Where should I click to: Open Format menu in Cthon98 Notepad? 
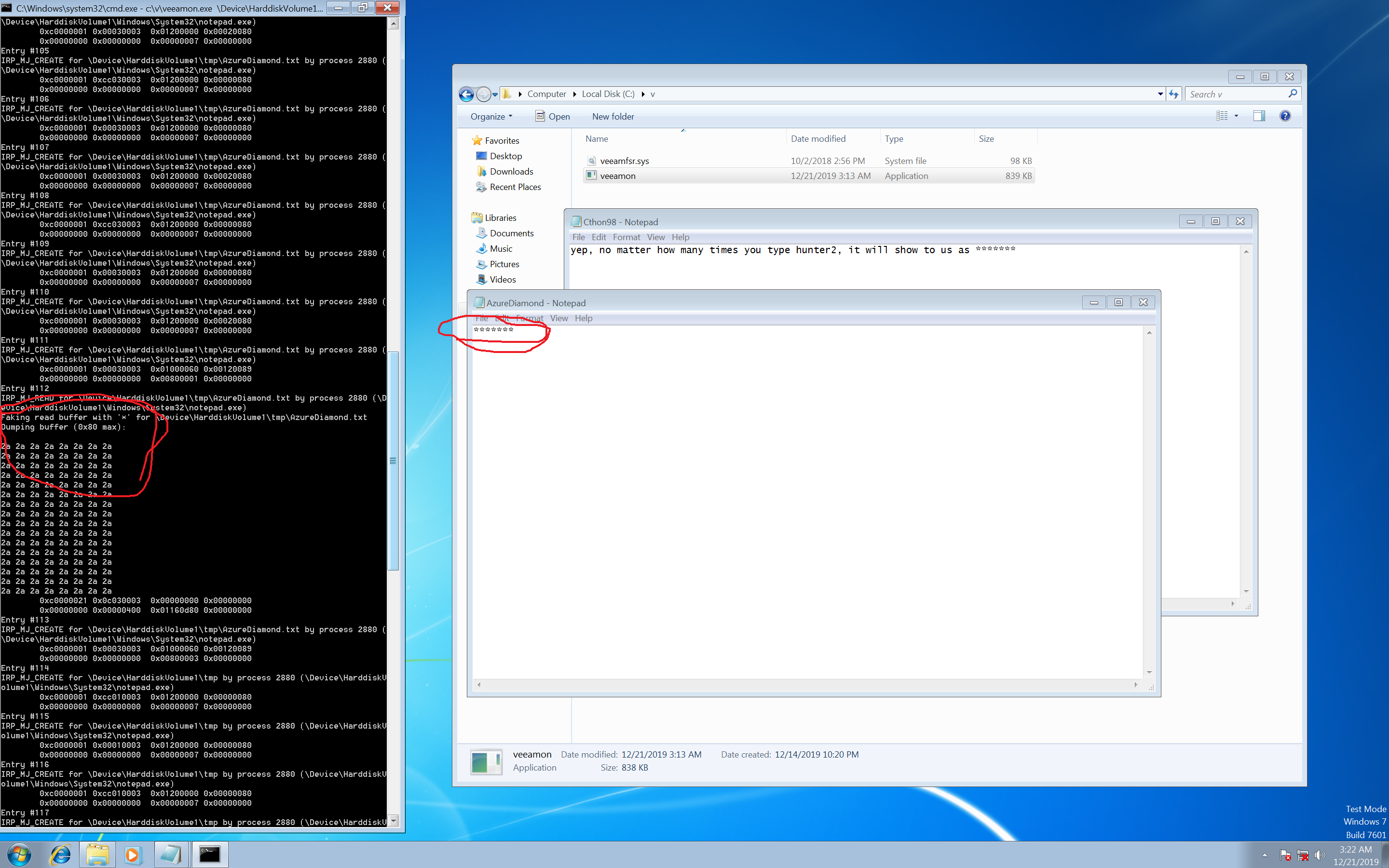pyautogui.click(x=626, y=237)
